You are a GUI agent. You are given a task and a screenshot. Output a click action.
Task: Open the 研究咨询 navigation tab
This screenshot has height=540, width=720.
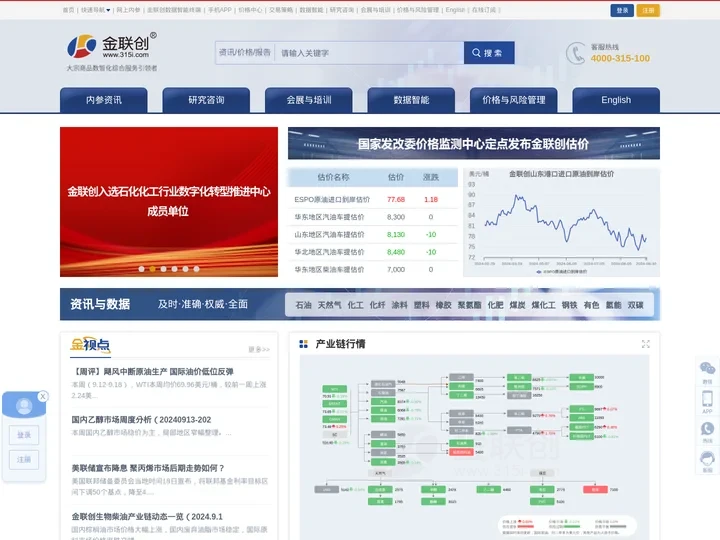pyautogui.click(x=206, y=100)
